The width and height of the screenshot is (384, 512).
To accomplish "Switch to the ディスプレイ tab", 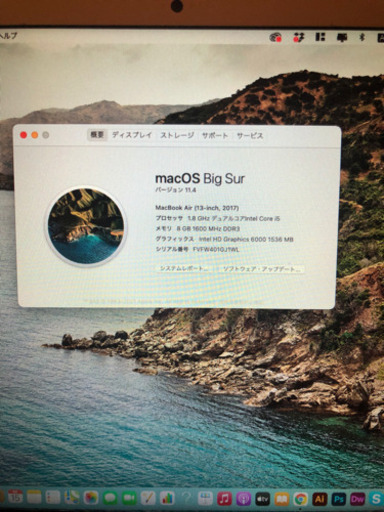I will 132,135.
